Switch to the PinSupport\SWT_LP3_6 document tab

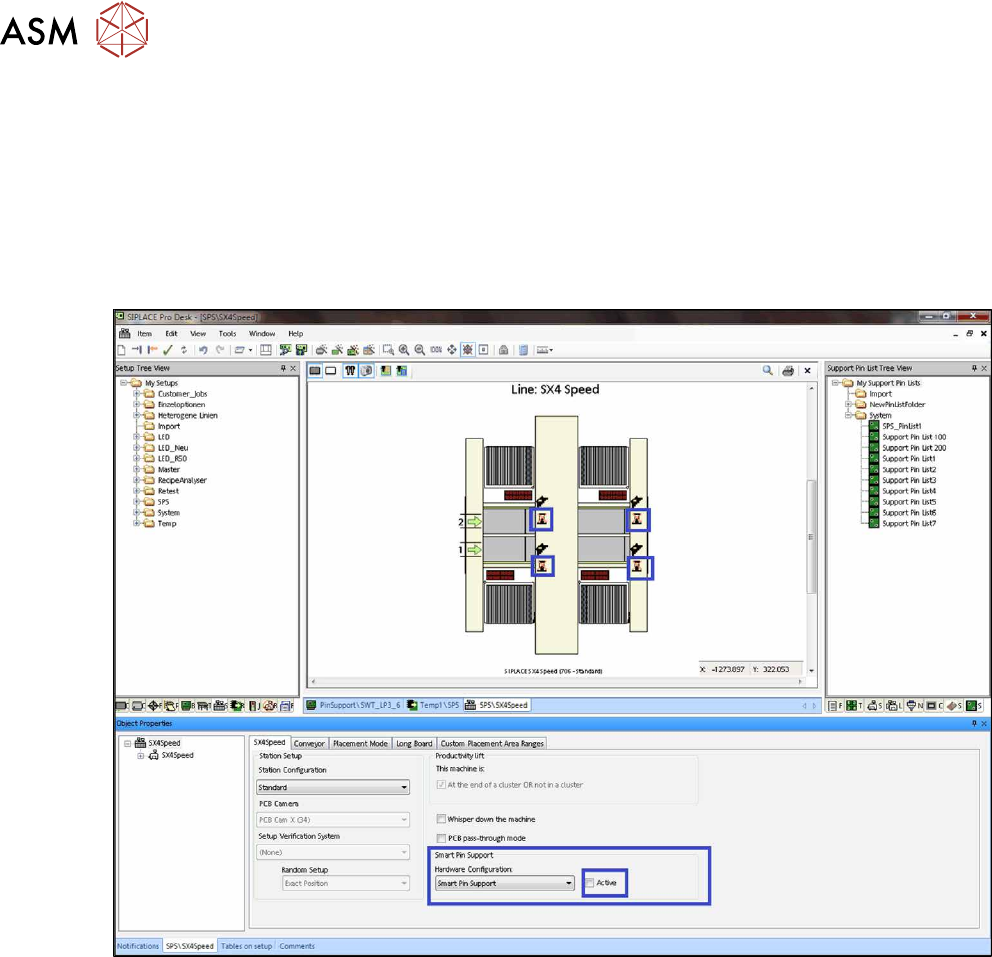point(354,705)
